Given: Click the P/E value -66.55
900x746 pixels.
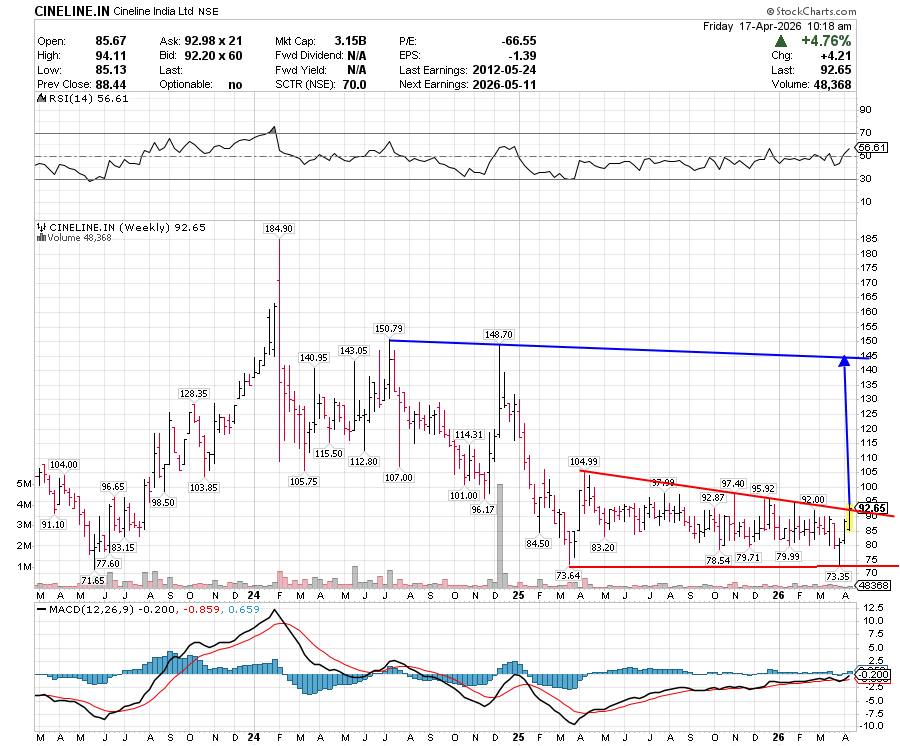Looking at the screenshot, I should point(519,41).
